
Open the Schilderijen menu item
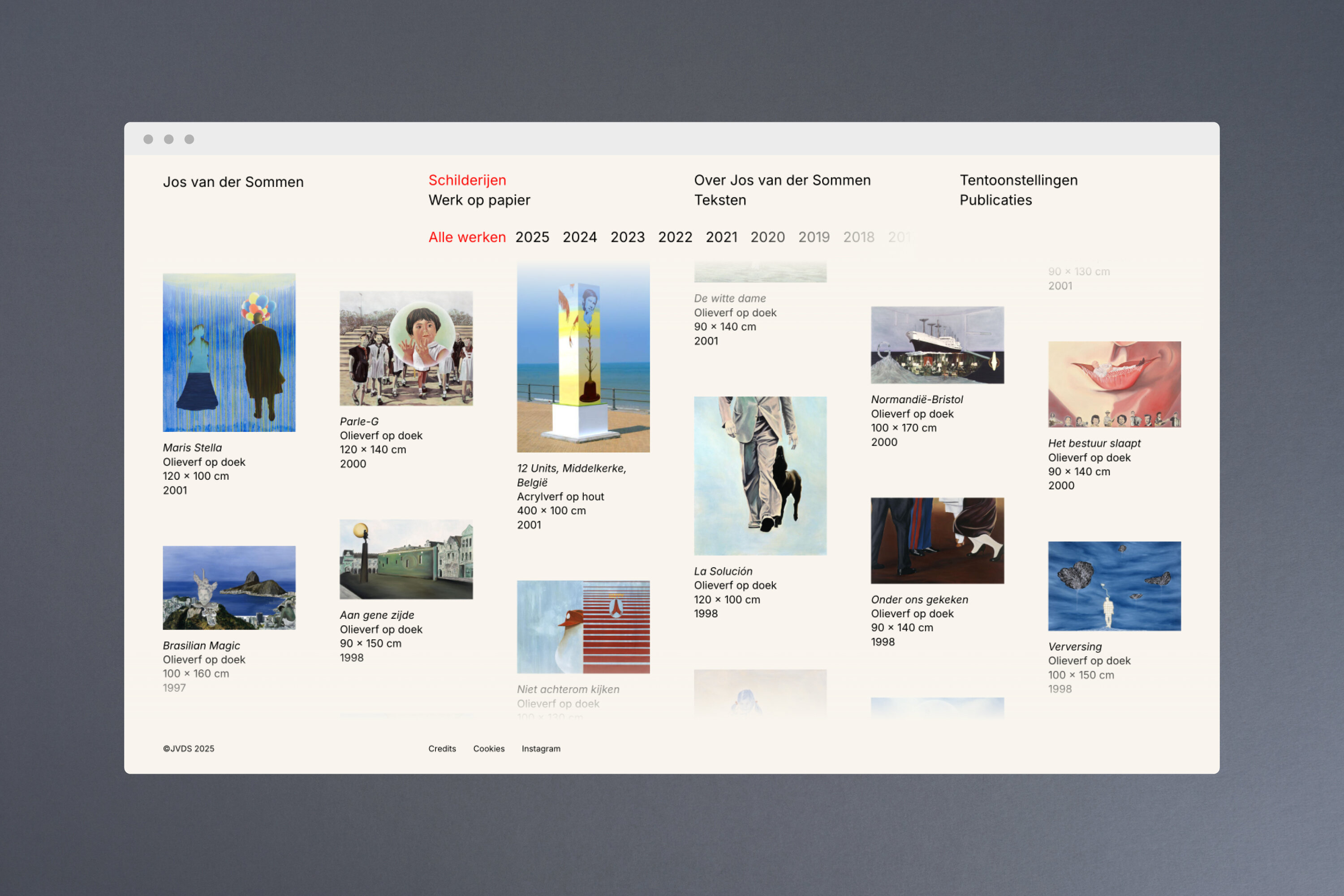point(467,180)
